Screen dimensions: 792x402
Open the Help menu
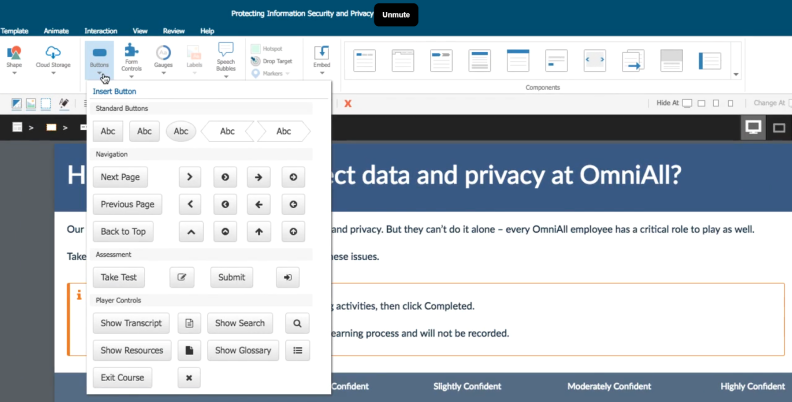[207, 31]
